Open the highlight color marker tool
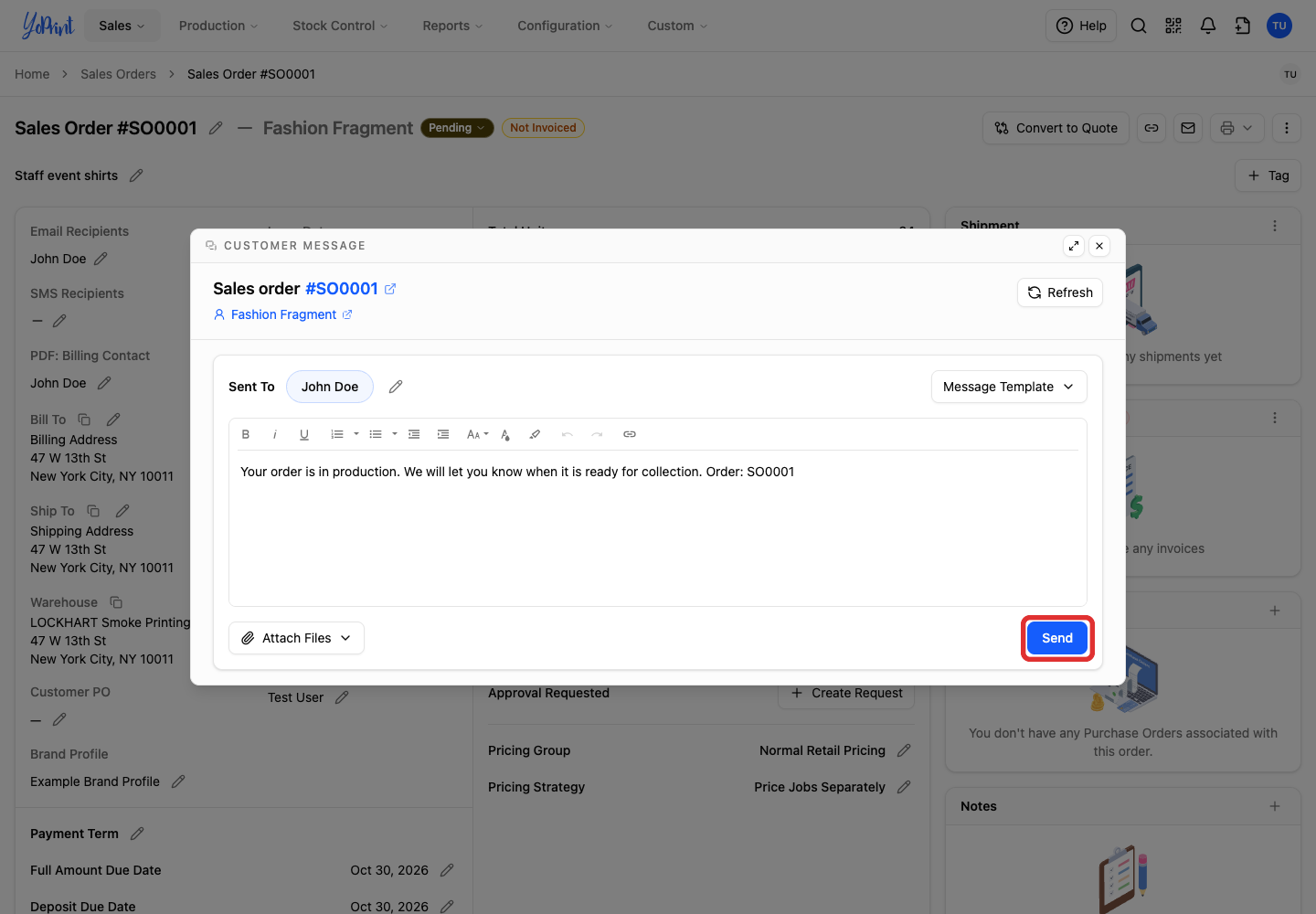The image size is (1316, 914). [535, 434]
